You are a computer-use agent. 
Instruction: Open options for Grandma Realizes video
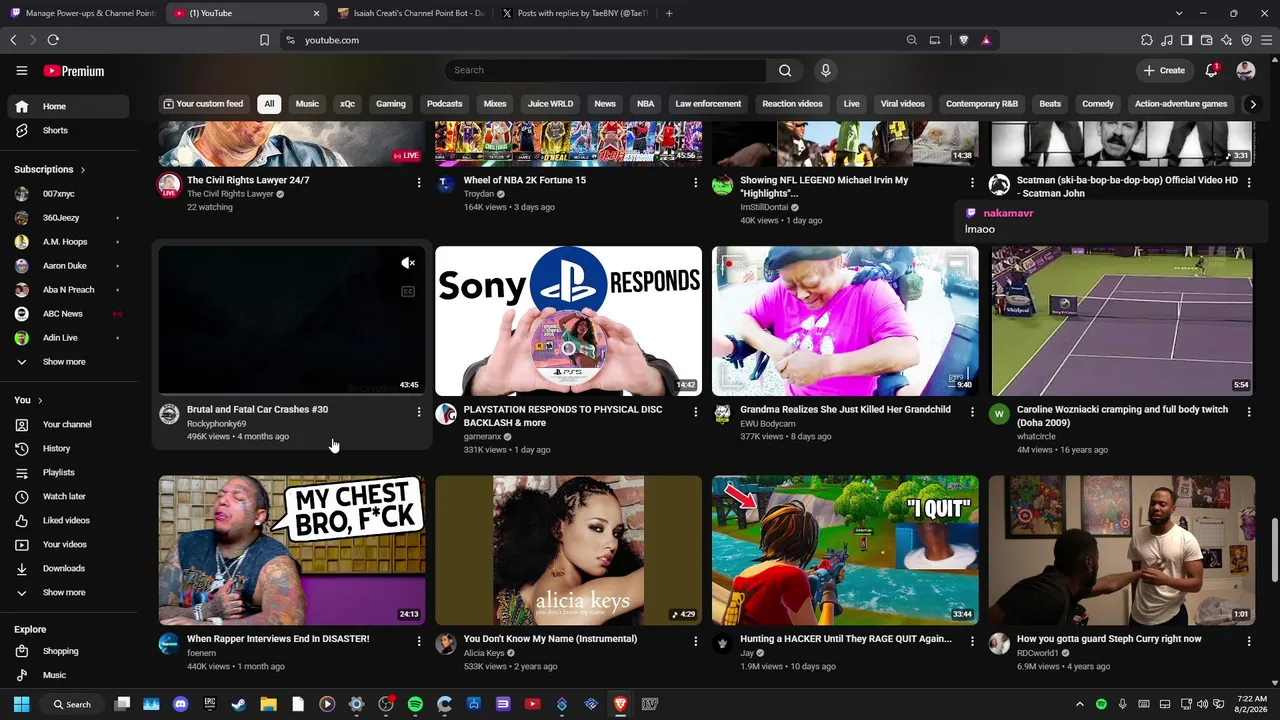[972, 411]
